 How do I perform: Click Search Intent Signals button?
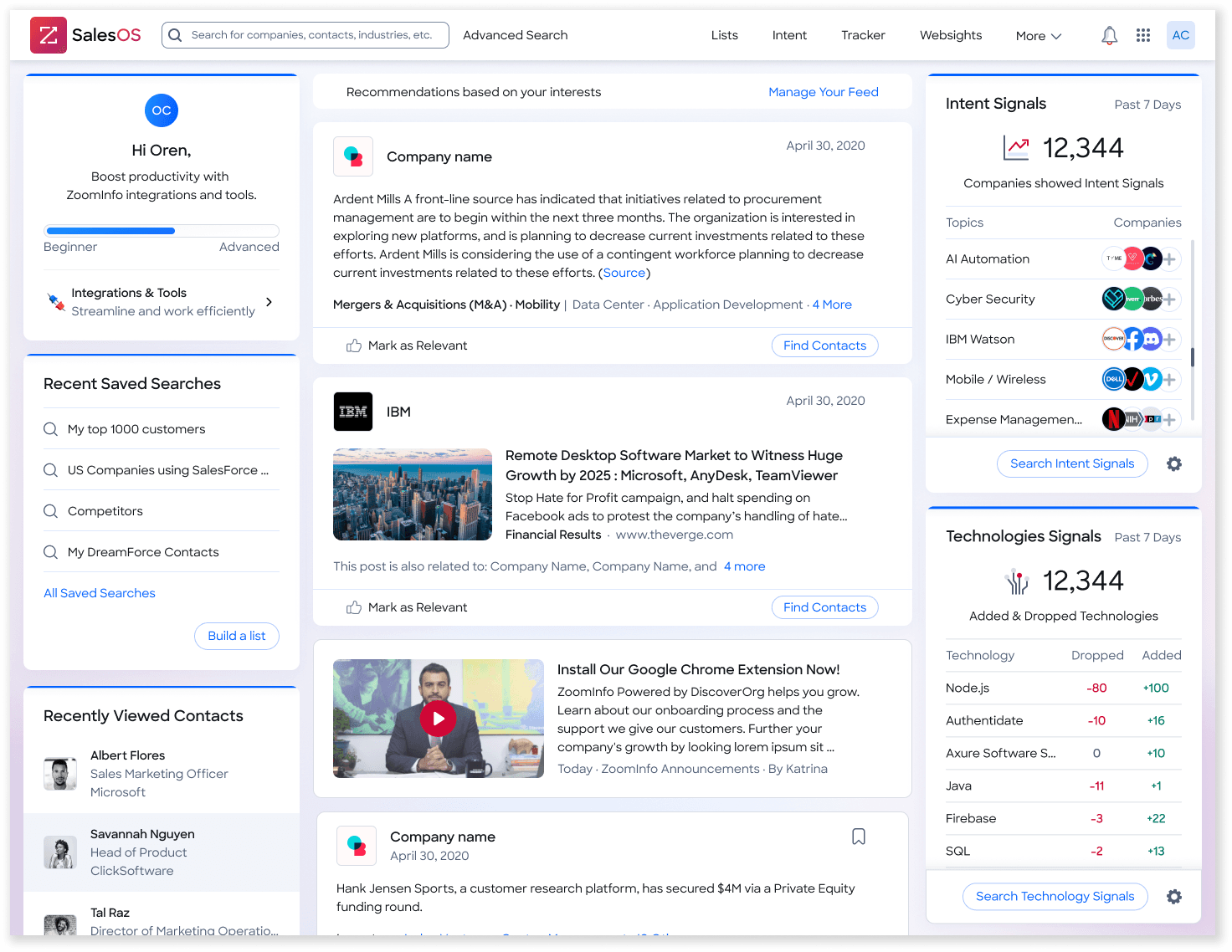[x=1072, y=463]
